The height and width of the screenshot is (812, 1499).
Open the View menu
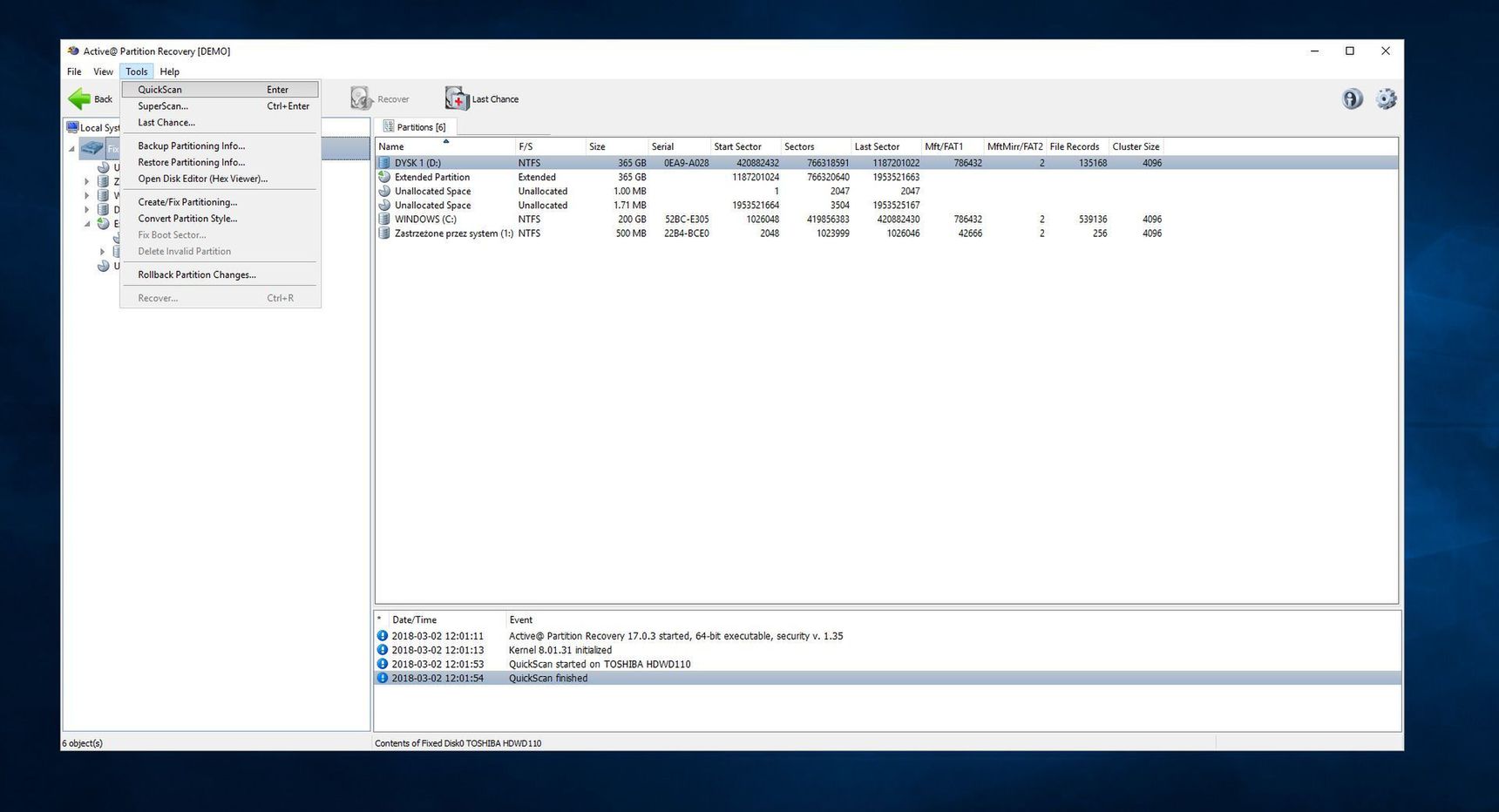click(x=103, y=71)
